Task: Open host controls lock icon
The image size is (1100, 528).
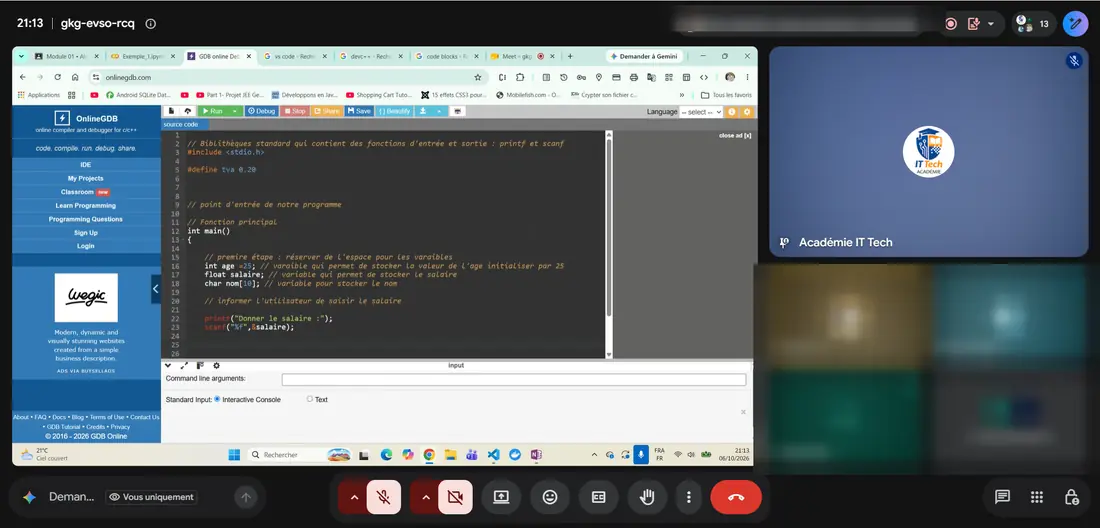Action: pyautogui.click(x=1071, y=496)
